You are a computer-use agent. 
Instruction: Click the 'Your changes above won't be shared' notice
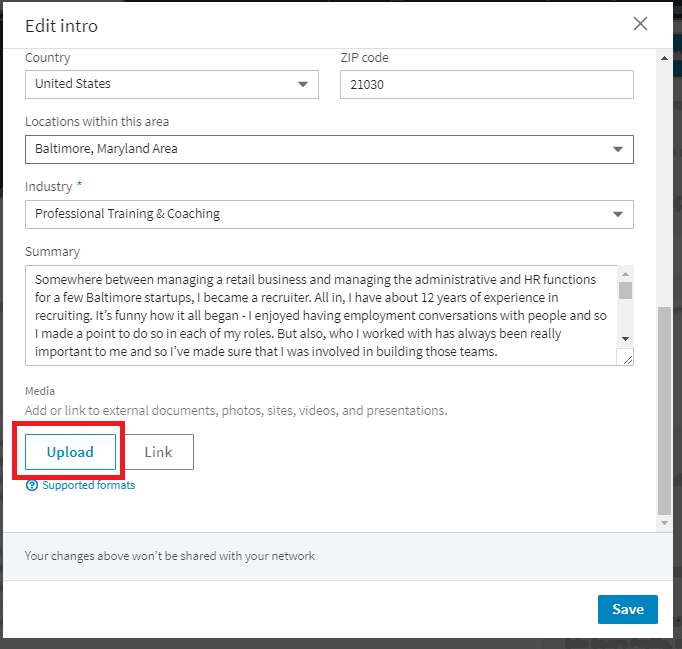click(x=170, y=556)
